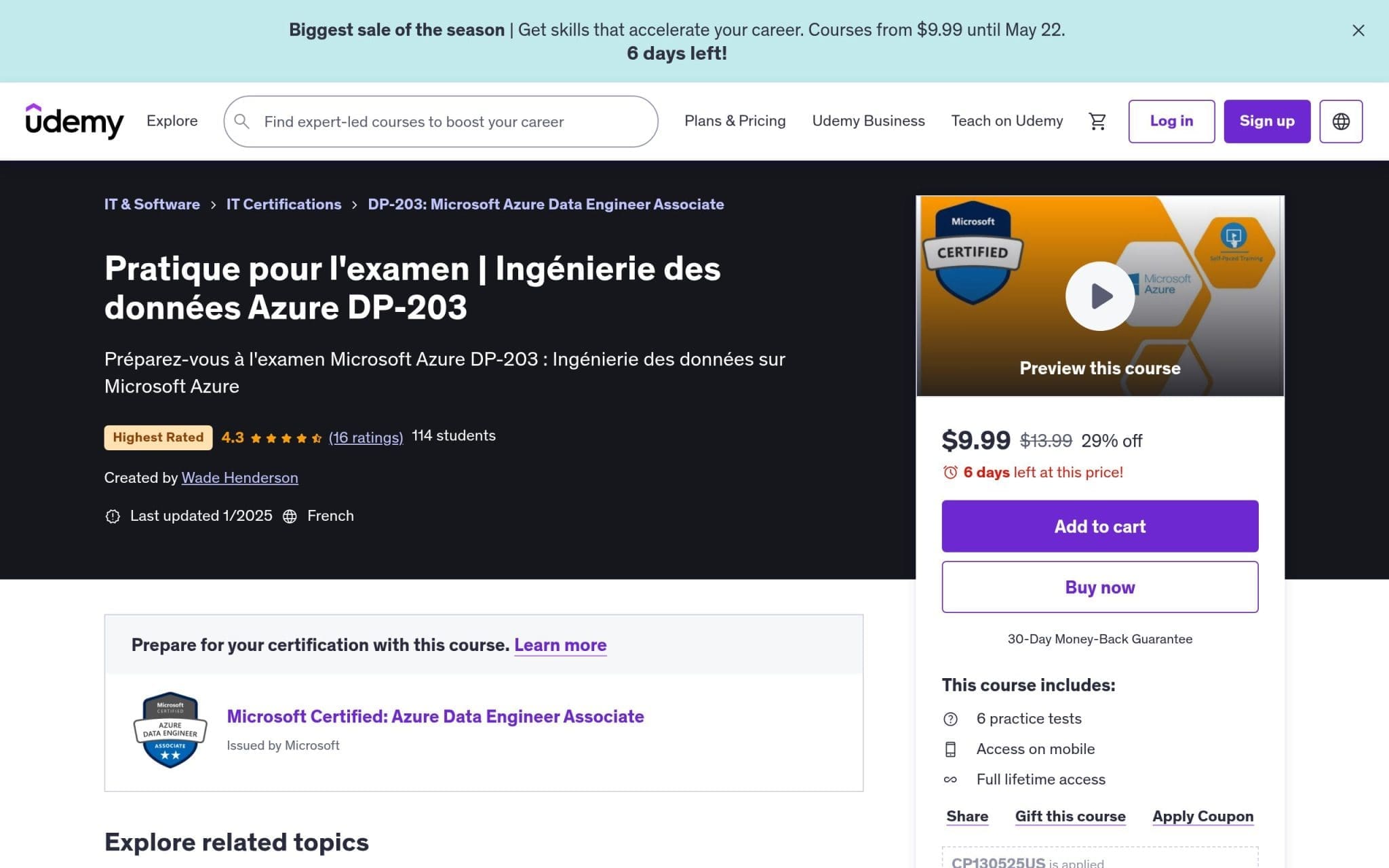Click the Log in button

pos(1171,121)
